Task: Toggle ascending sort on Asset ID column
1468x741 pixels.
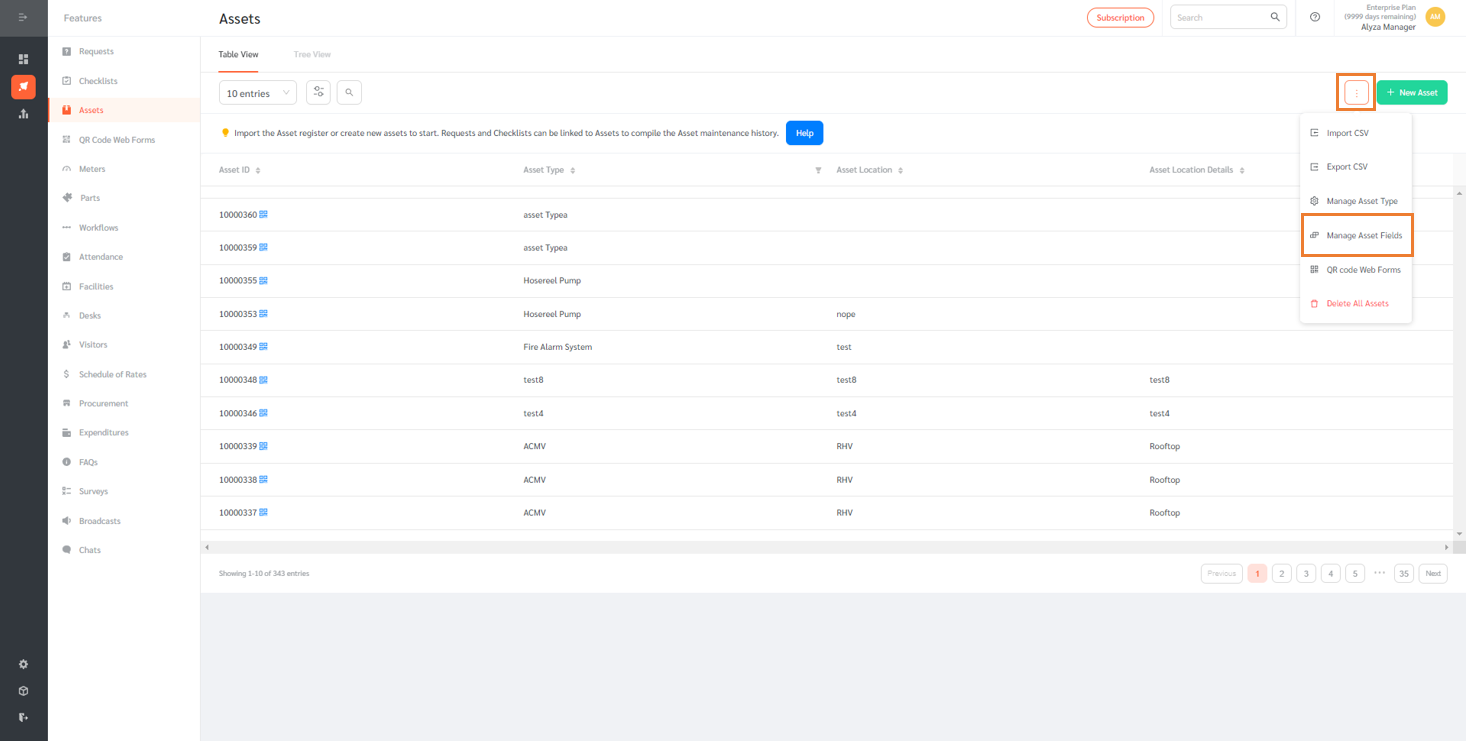Action: click(x=257, y=170)
